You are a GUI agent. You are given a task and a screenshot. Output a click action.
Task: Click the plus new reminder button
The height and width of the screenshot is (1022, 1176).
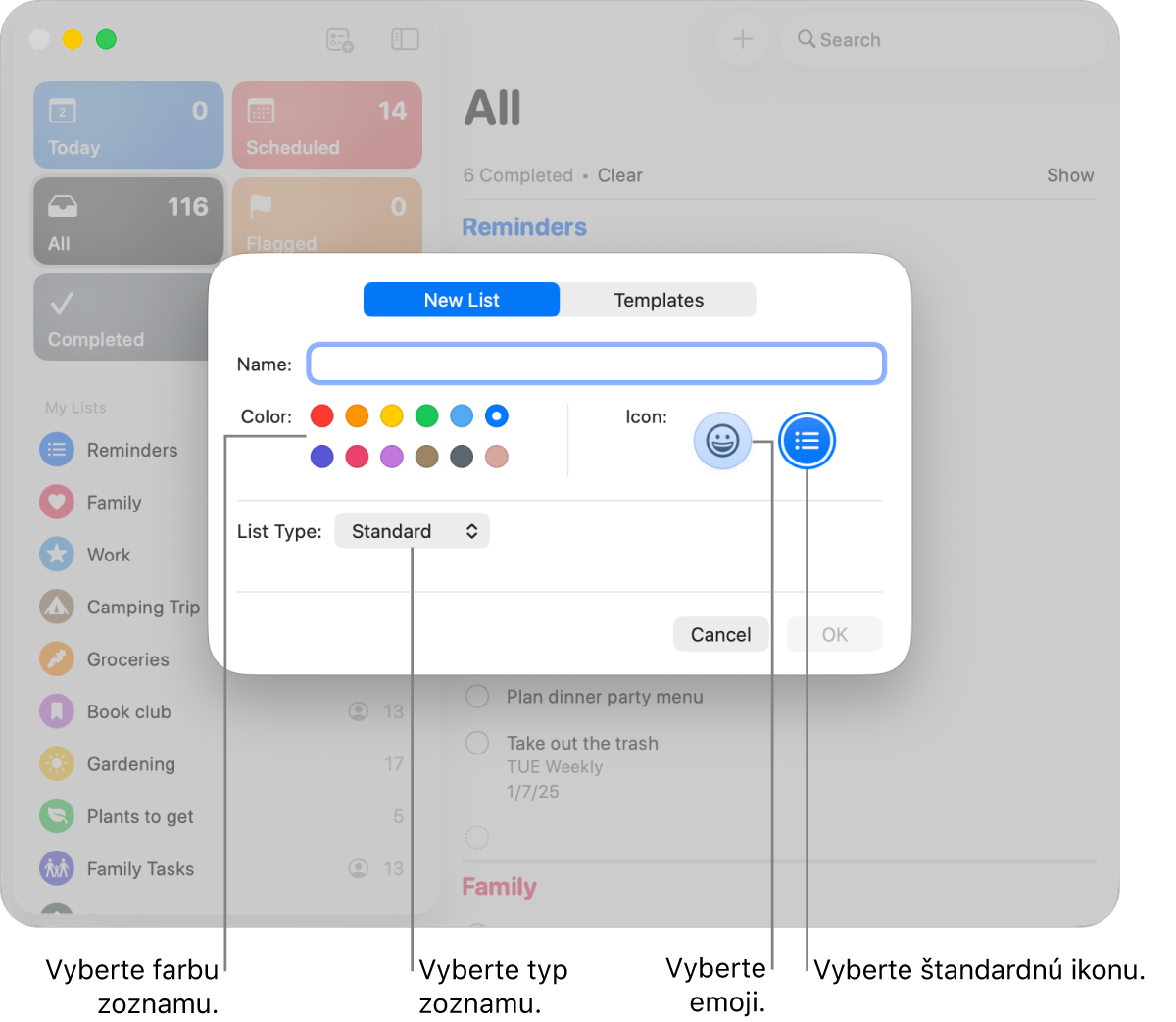point(743,39)
